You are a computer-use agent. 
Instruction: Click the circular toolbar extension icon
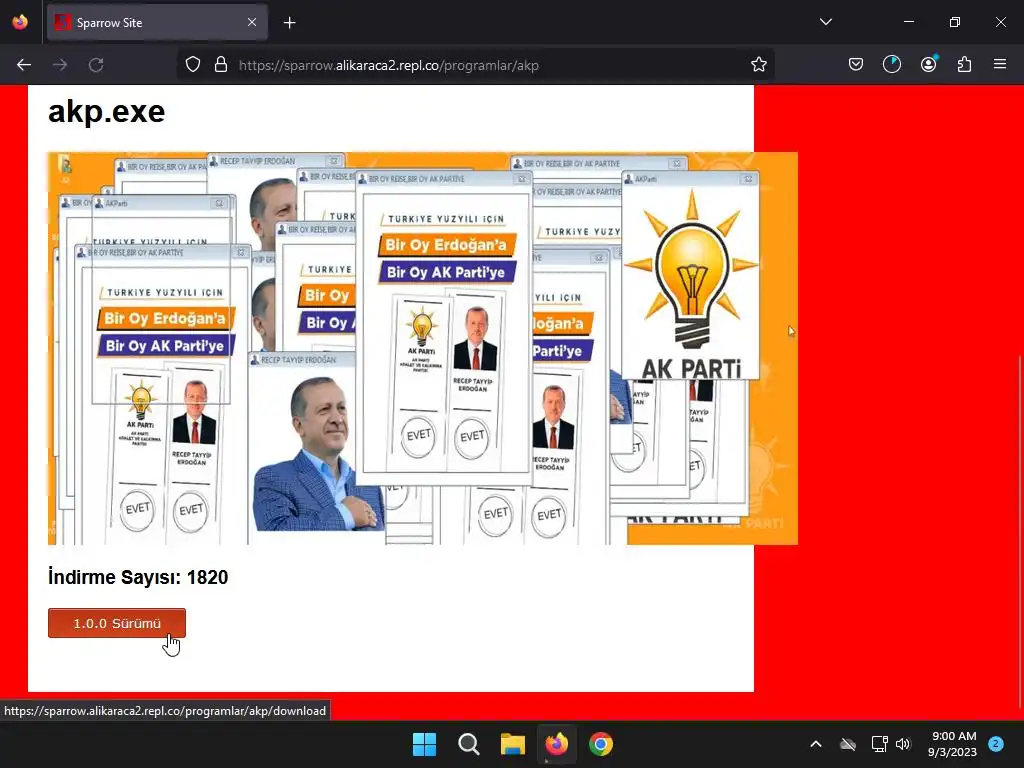891,65
